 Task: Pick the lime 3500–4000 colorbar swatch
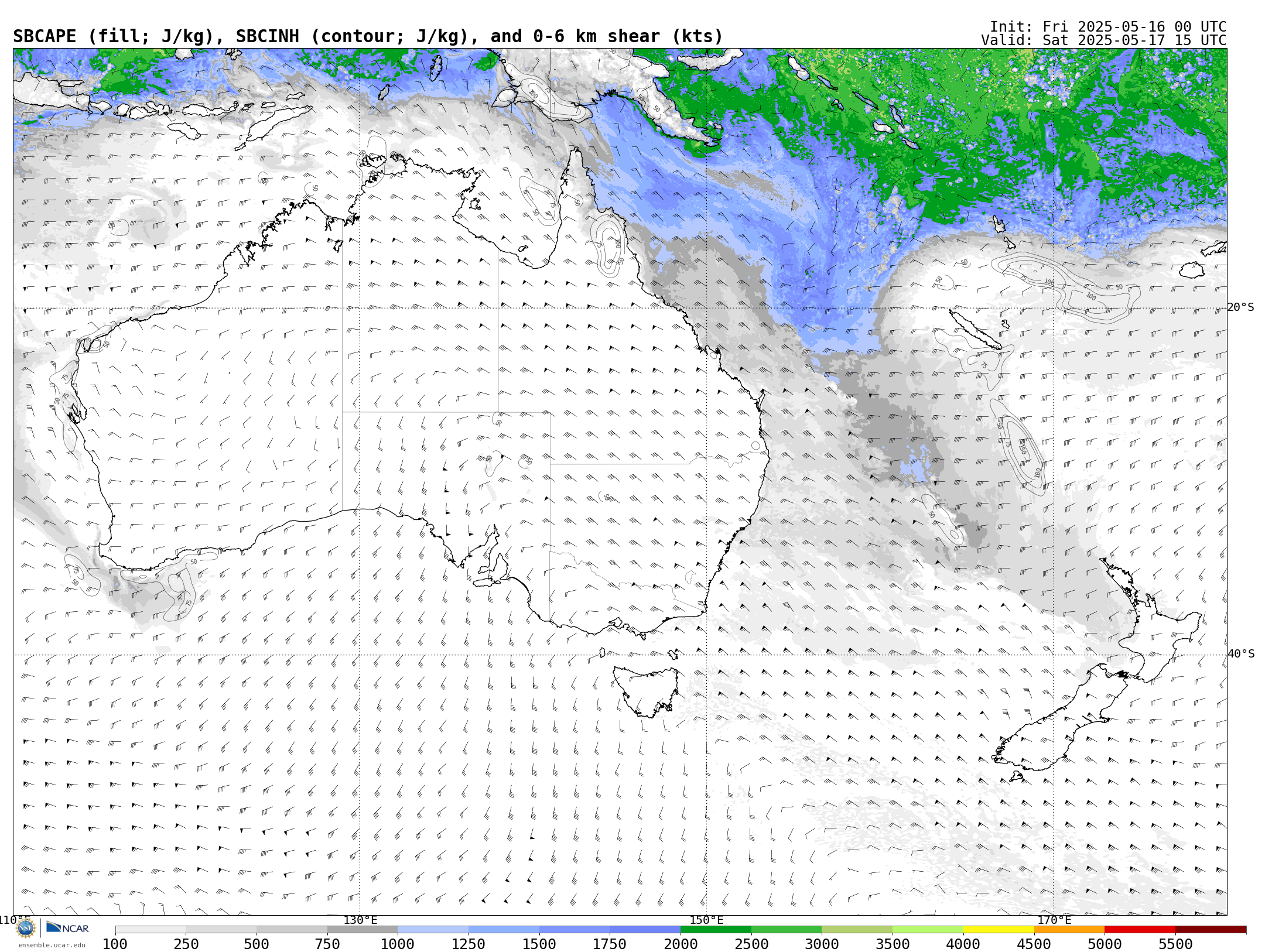click(x=928, y=930)
